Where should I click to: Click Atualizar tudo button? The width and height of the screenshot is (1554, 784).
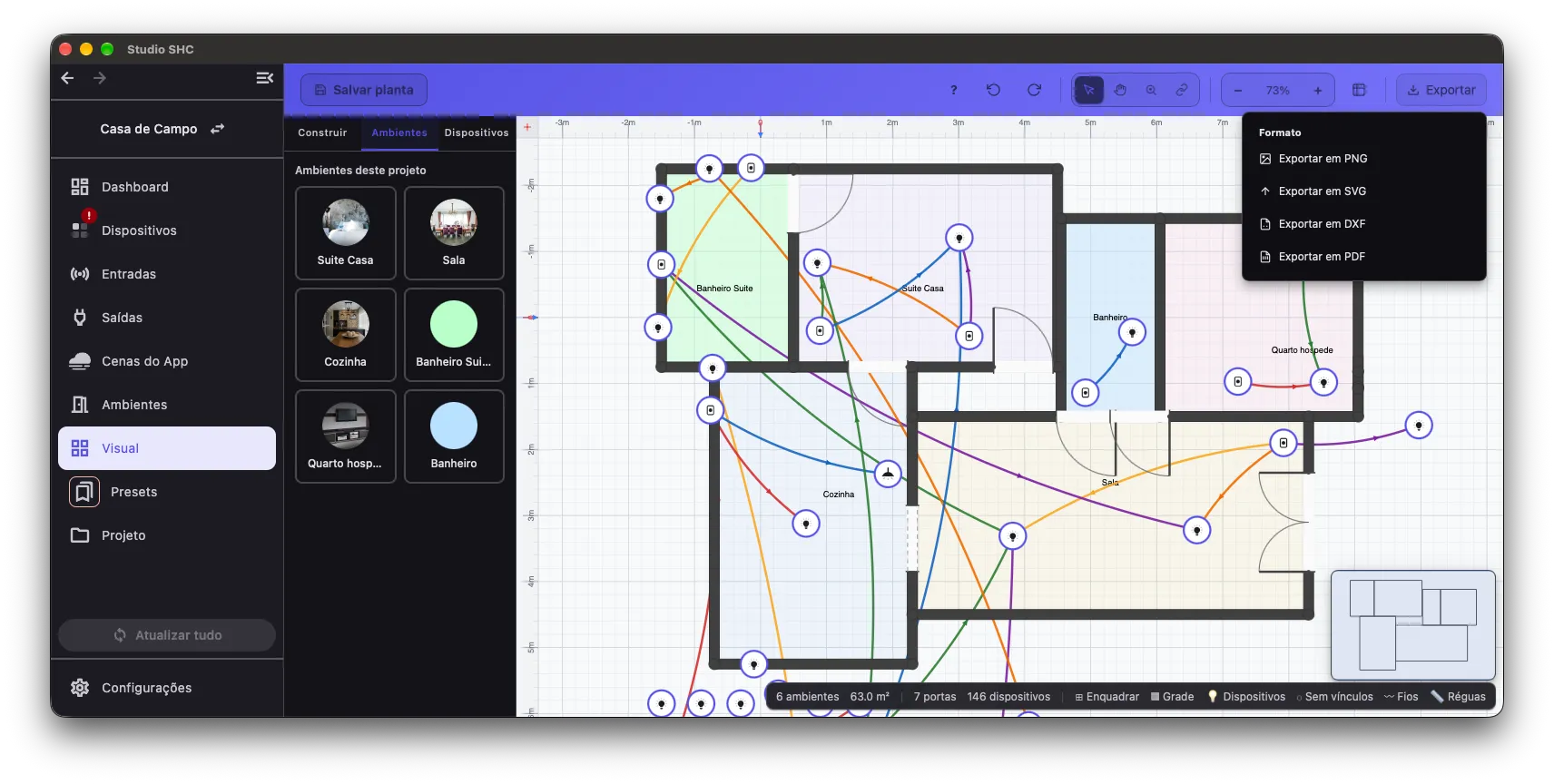[167, 635]
